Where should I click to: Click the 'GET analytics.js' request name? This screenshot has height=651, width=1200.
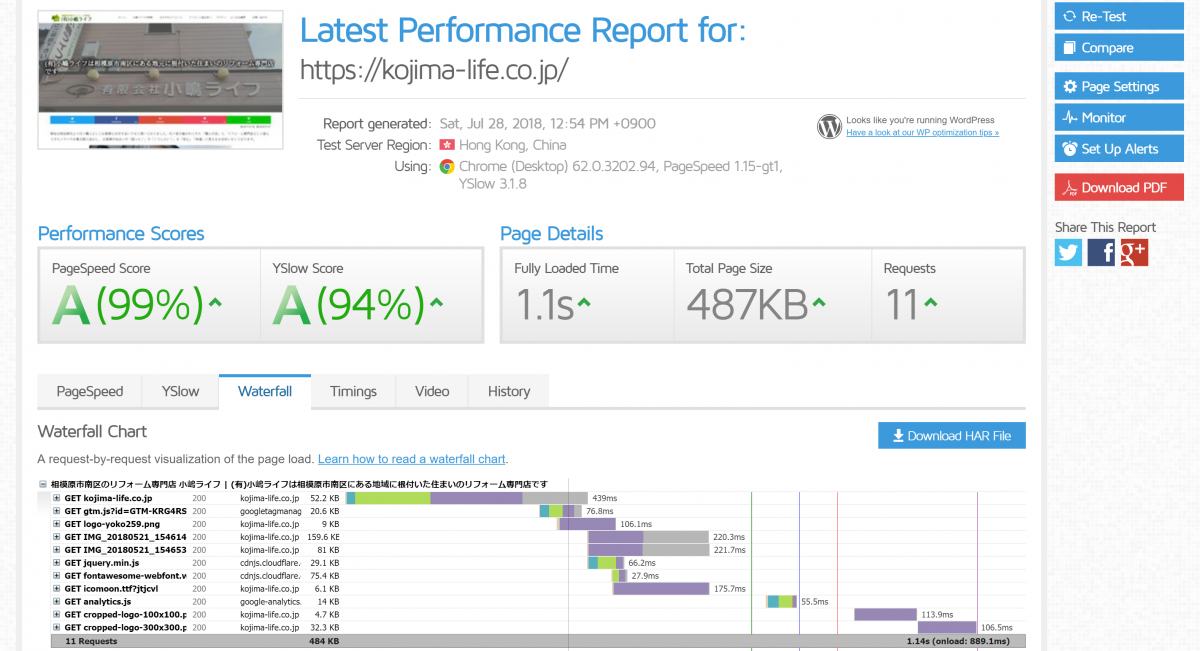tap(98, 601)
